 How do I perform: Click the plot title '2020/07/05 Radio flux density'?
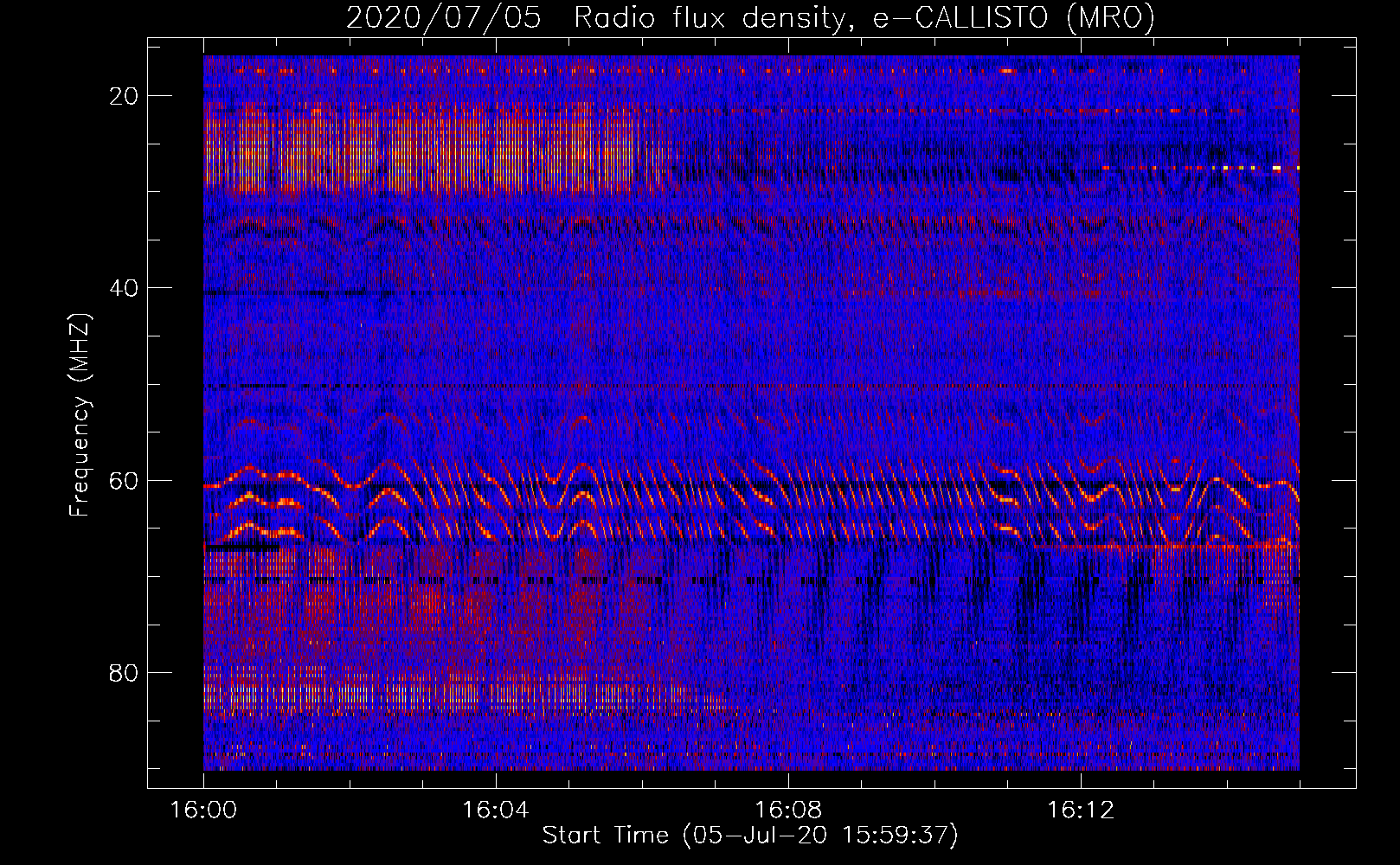(750, 18)
